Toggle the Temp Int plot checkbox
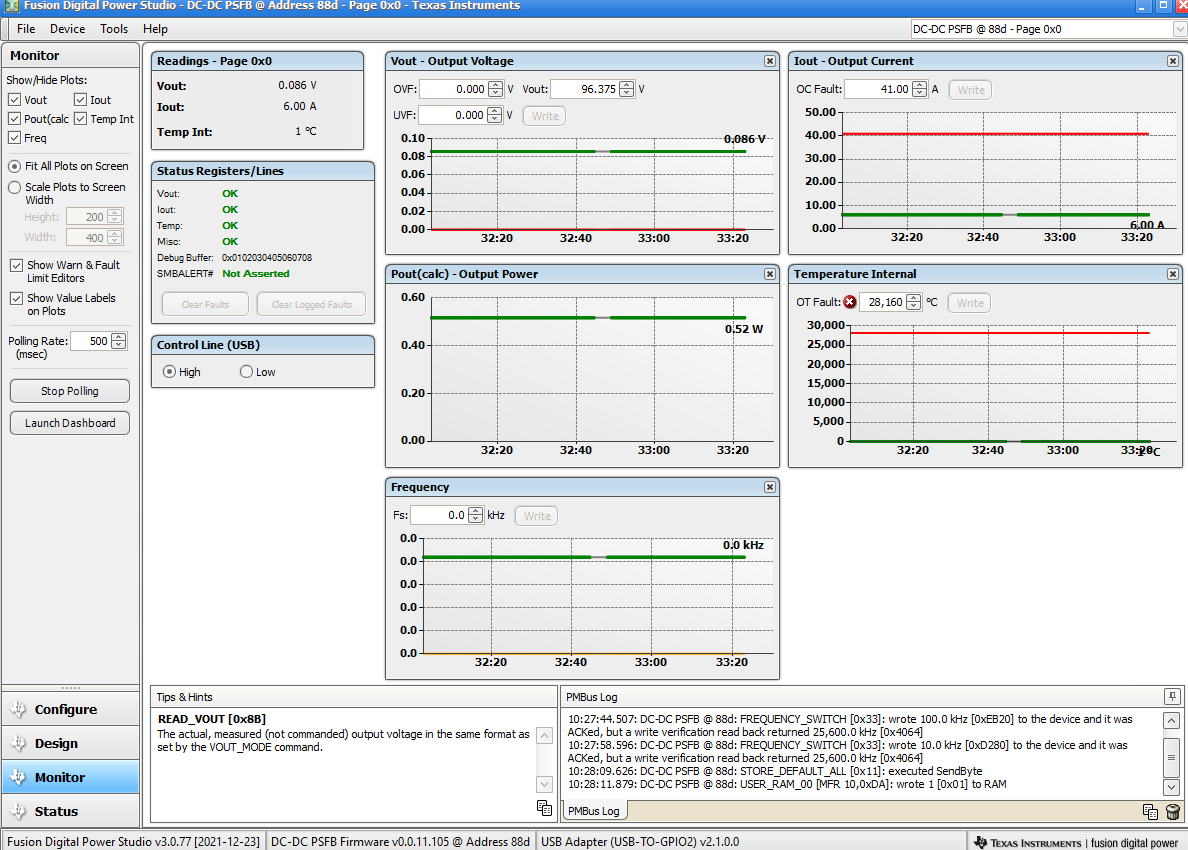Viewport: 1188px width, 850px height. click(80, 118)
